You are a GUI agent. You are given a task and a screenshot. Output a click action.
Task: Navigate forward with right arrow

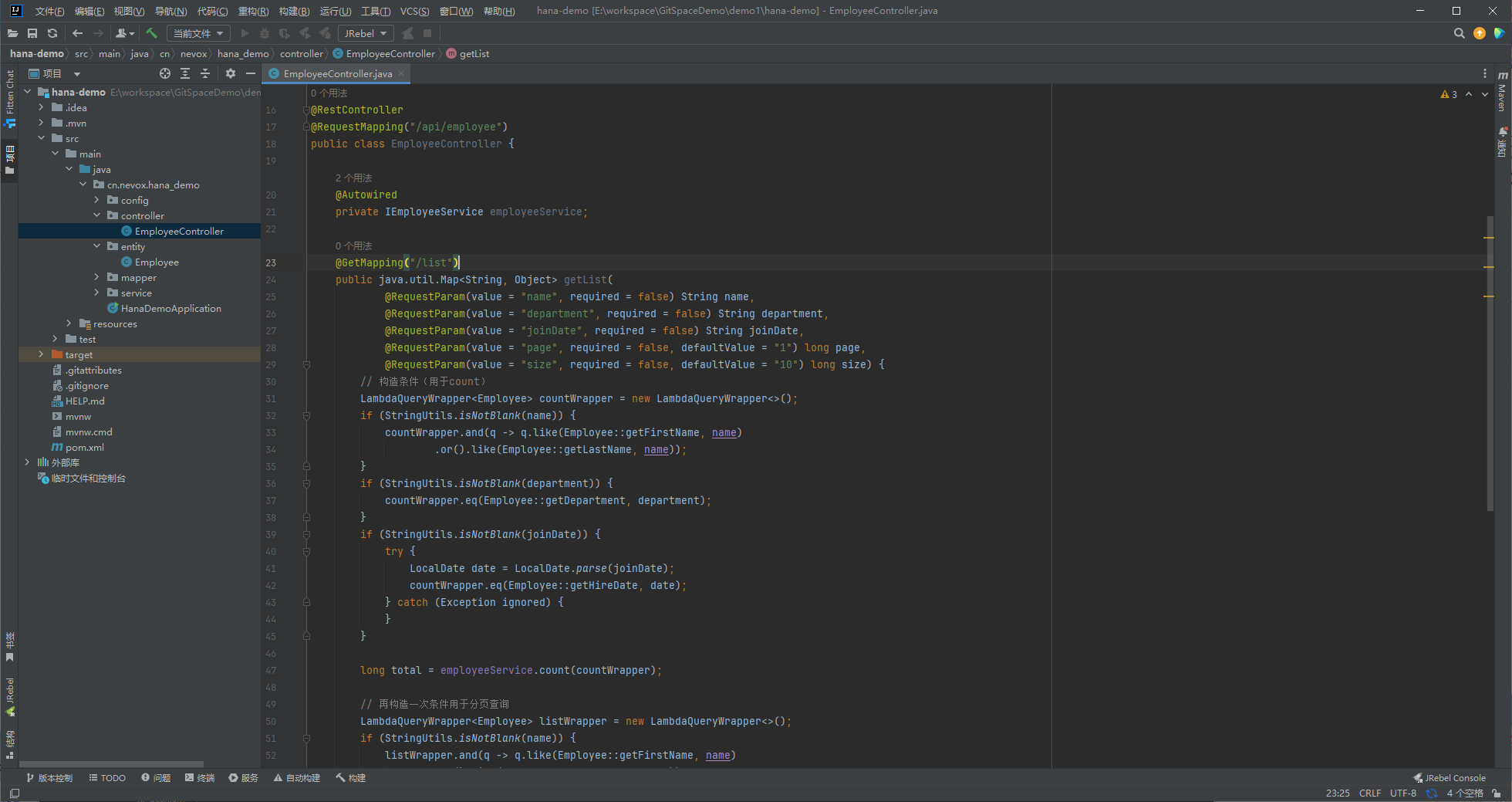coord(98,33)
